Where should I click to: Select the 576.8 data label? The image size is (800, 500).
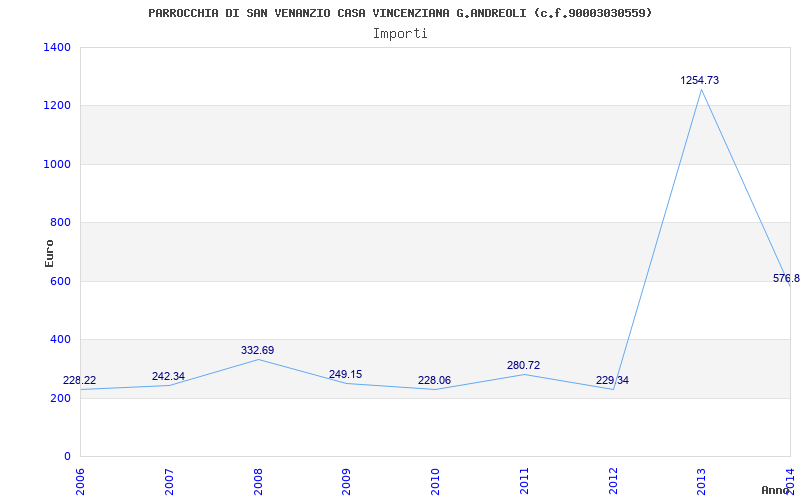tap(786, 279)
